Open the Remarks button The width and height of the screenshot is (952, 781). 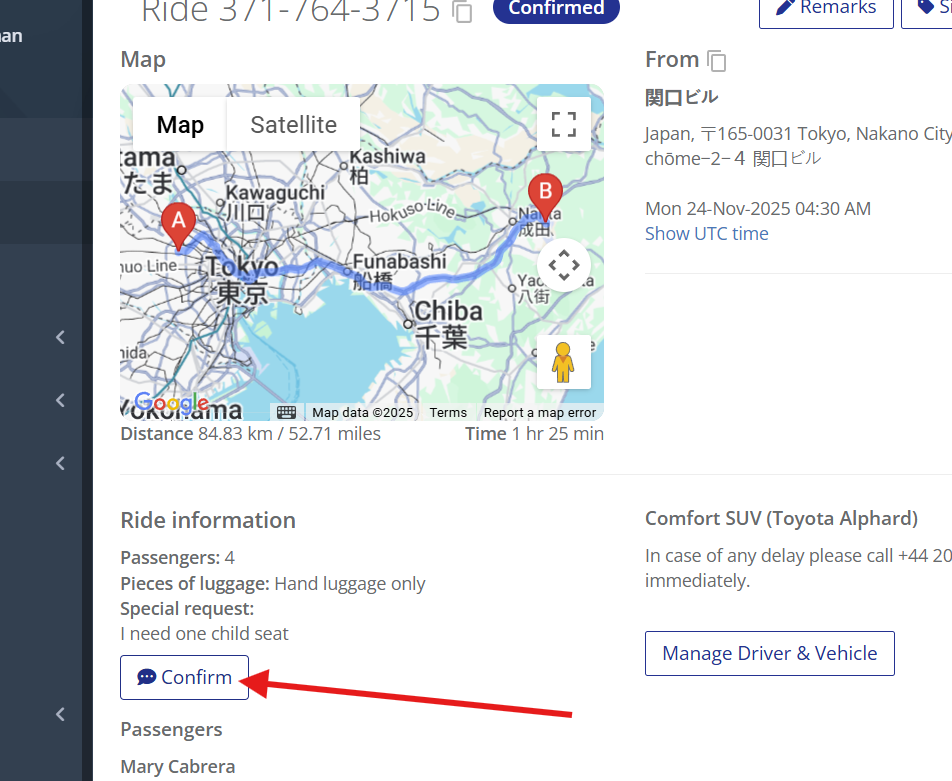(x=826, y=9)
